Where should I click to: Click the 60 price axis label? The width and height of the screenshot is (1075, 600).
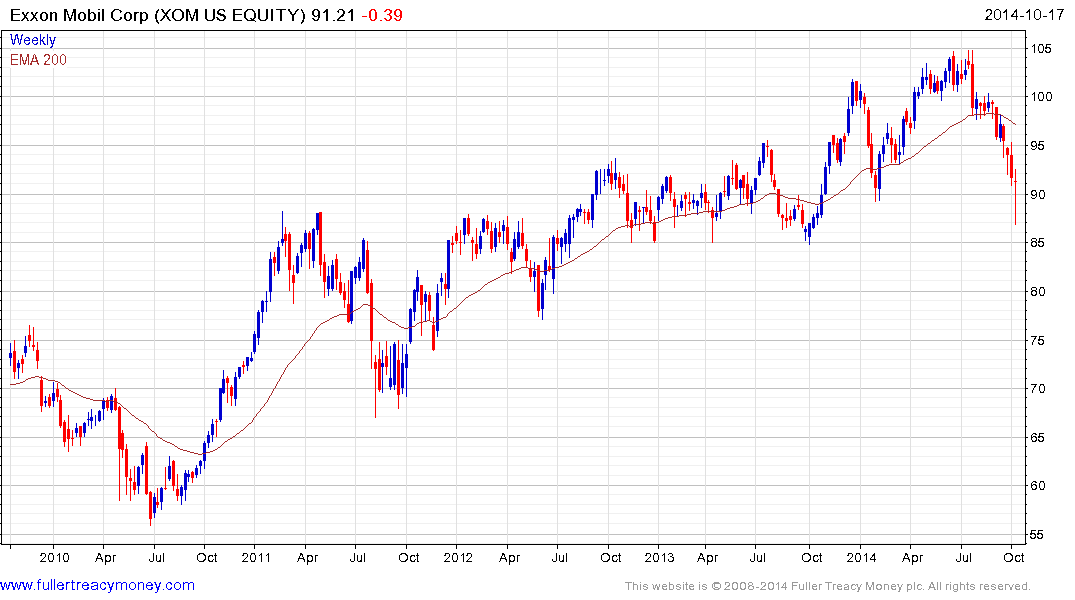(x=1038, y=486)
